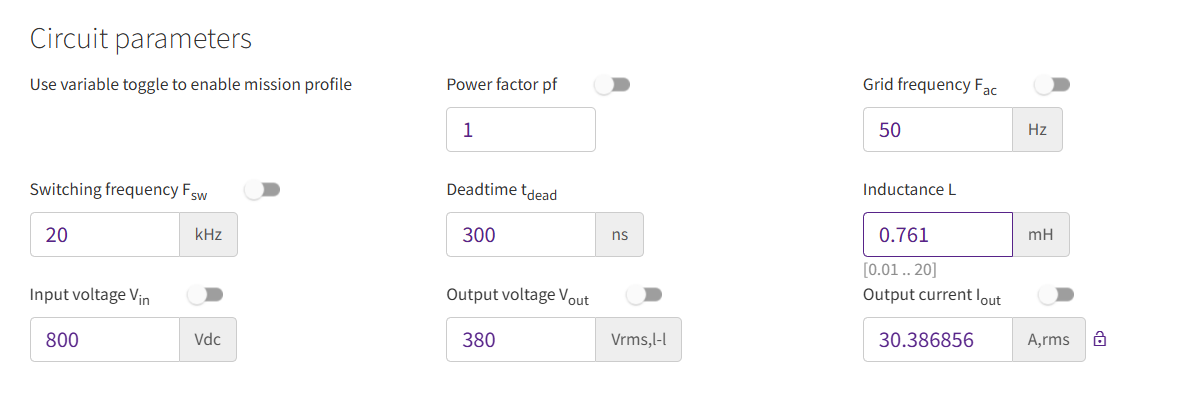Click the Power factor field showing 1
The width and height of the screenshot is (1177, 397).
pos(521,130)
